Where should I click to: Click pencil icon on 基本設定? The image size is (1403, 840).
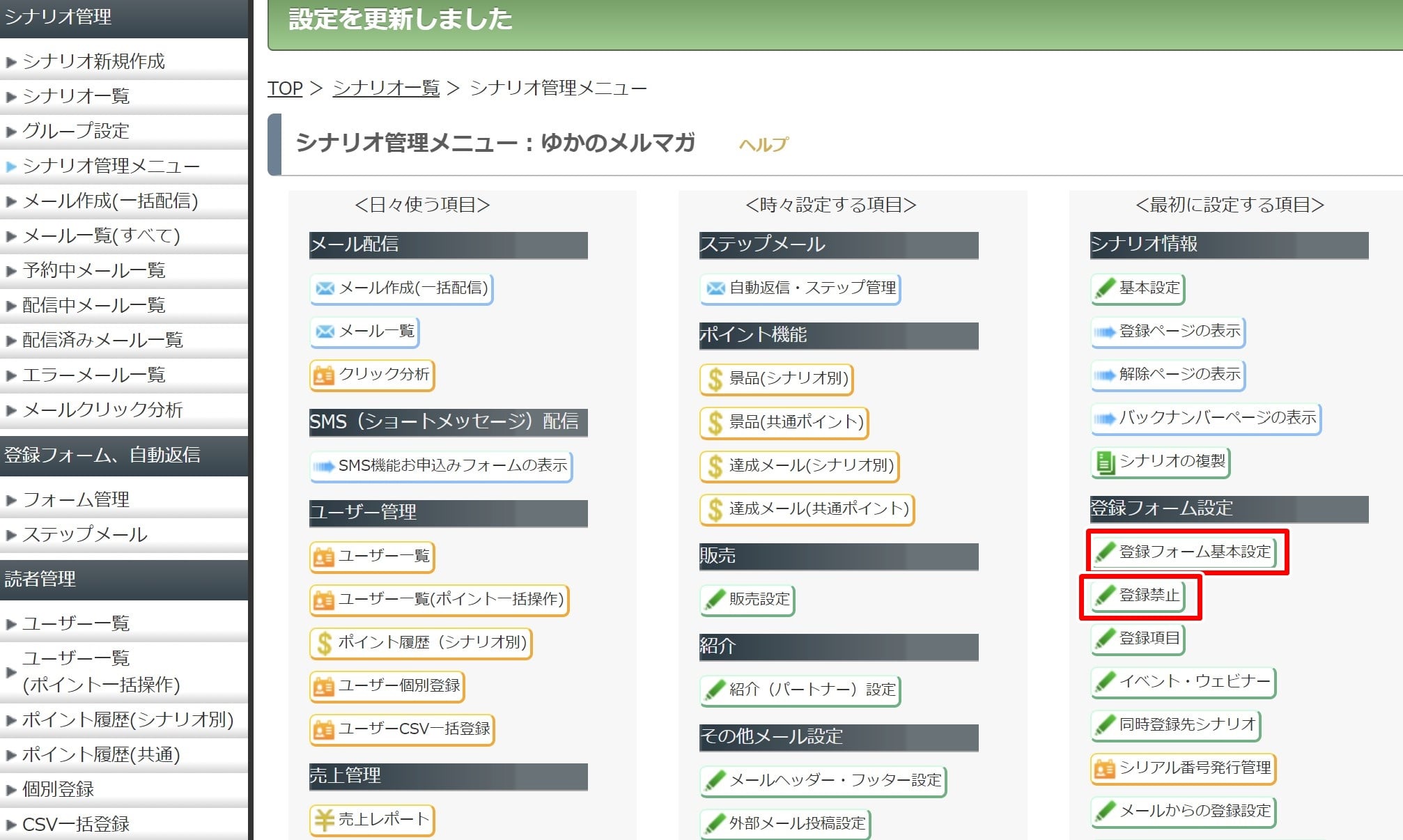pos(1105,288)
